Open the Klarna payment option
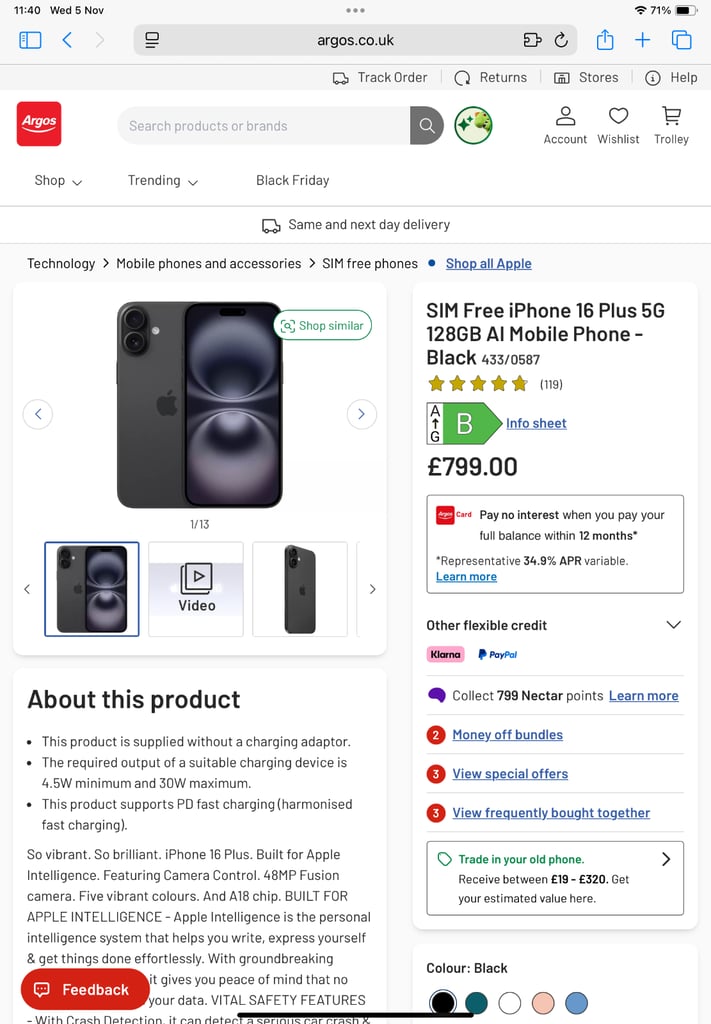 pyautogui.click(x=445, y=653)
